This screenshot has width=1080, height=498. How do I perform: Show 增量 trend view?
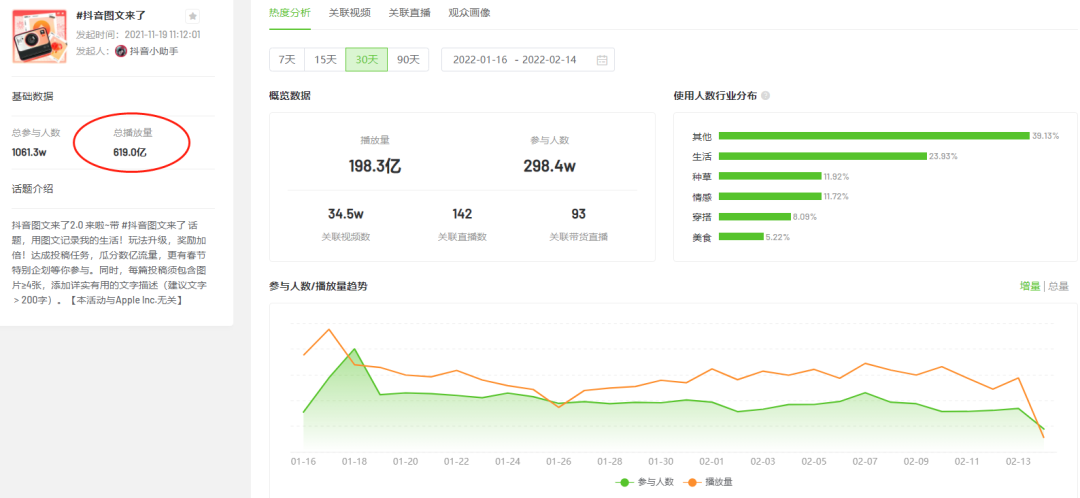coord(1030,287)
